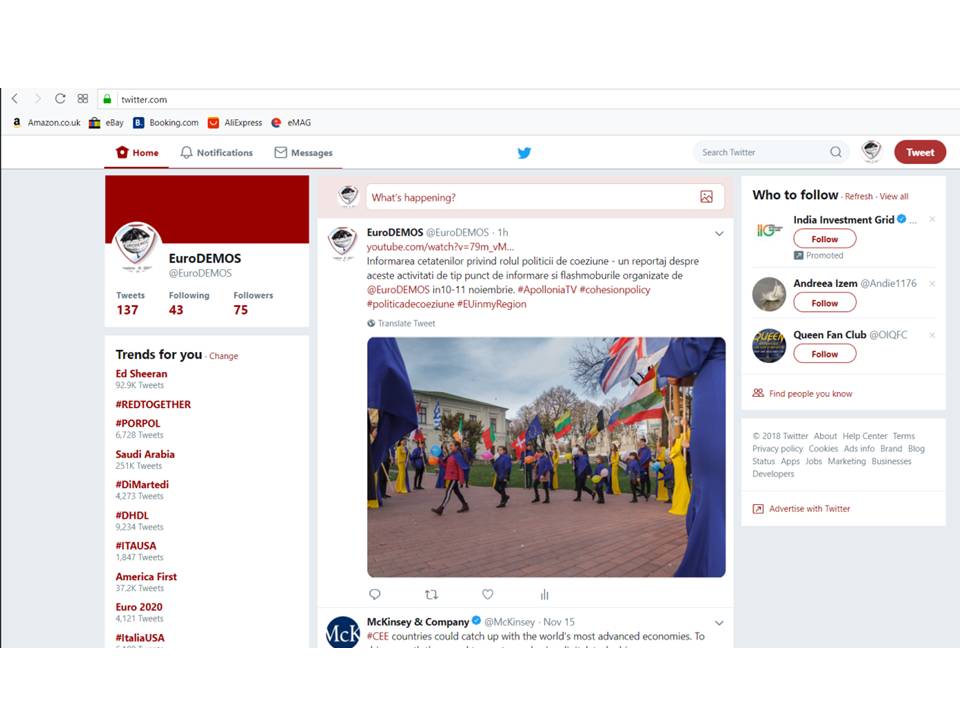Reply to the EuroDEMOS tweet
The height and width of the screenshot is (720, 960).
[x=375, y=594]
